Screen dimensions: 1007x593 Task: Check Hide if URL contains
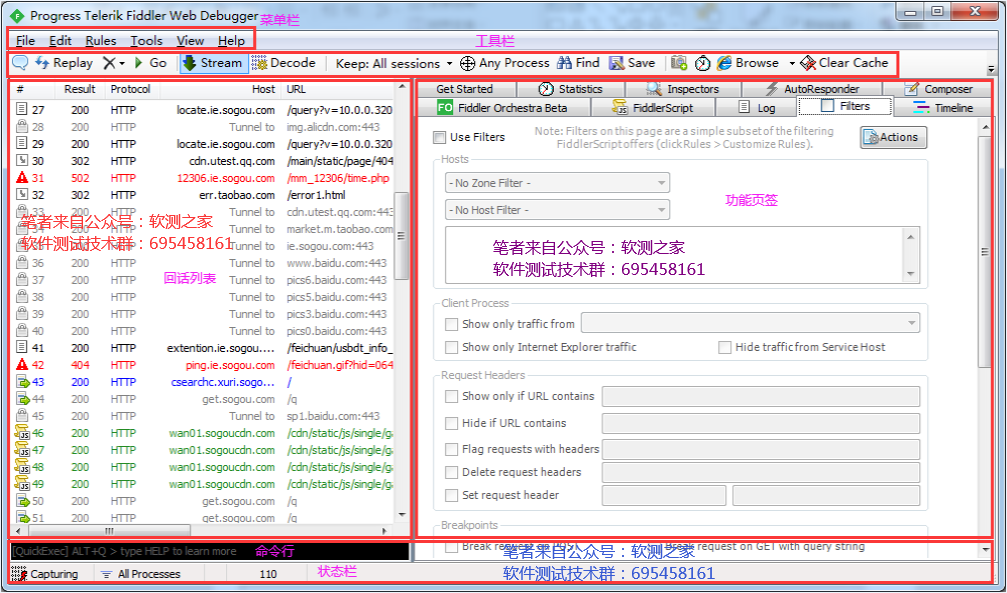(x=451, y=423)
